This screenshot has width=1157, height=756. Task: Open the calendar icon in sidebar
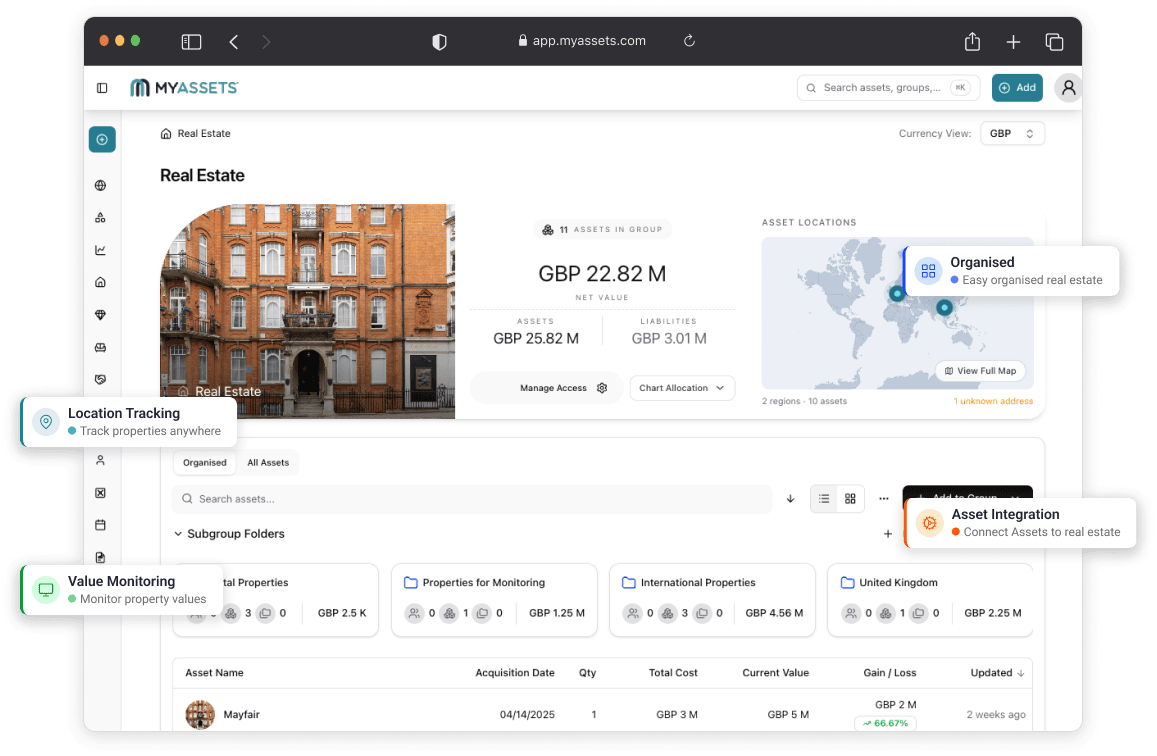tap(100, 525)
